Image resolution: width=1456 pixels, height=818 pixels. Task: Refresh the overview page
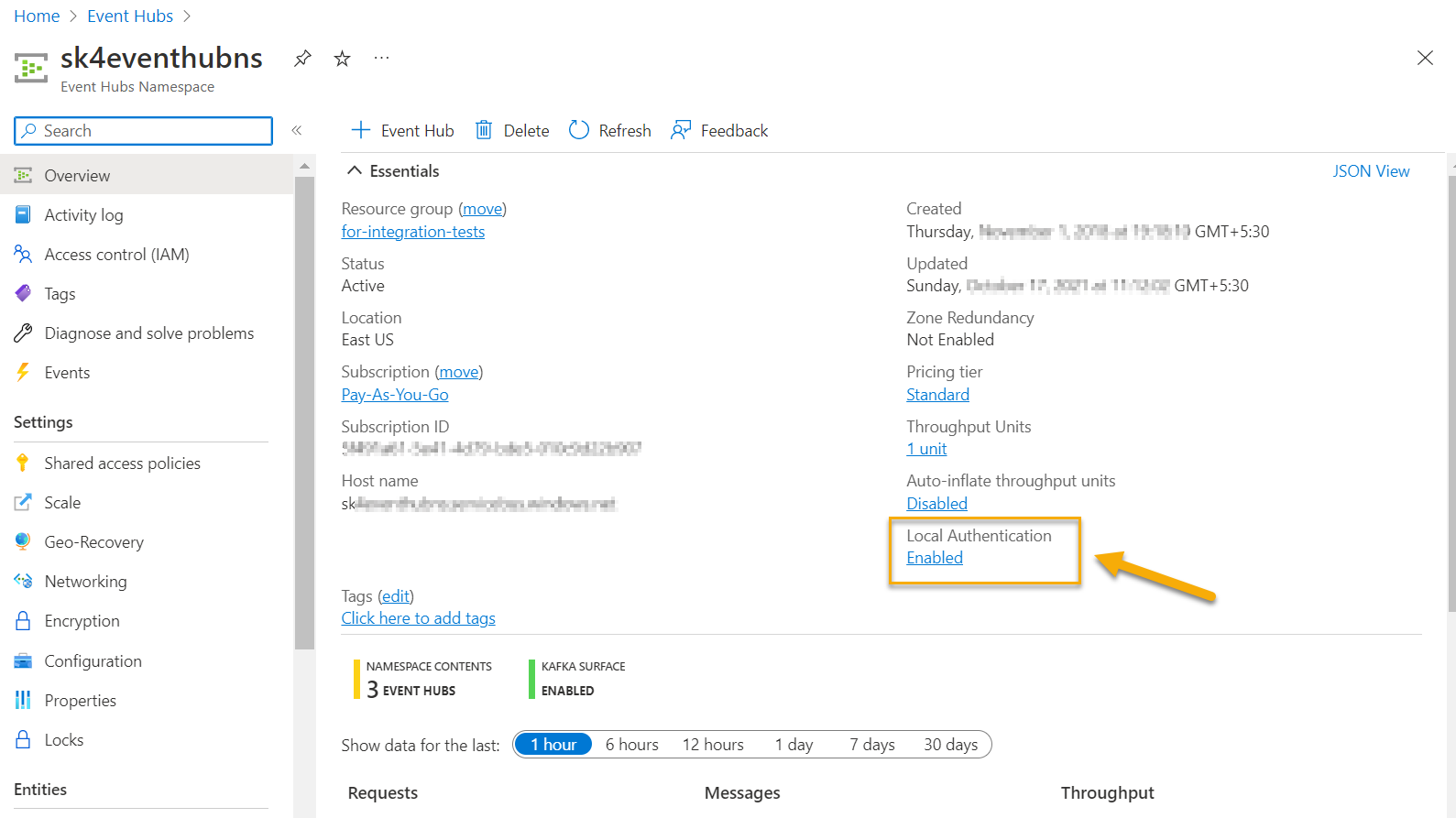coord(609,130)
